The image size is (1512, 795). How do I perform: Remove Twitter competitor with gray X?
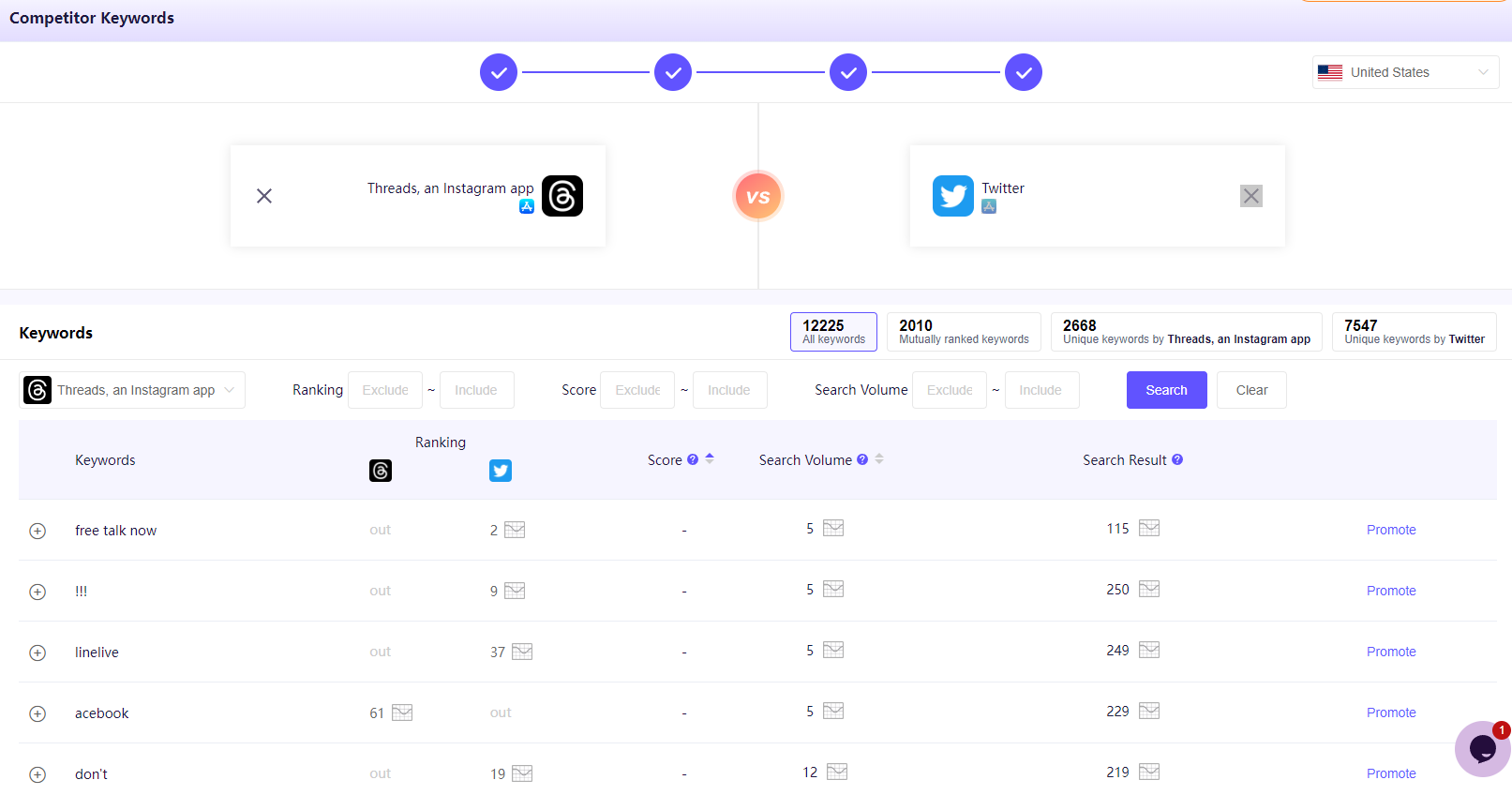[x=1251, y=196]
